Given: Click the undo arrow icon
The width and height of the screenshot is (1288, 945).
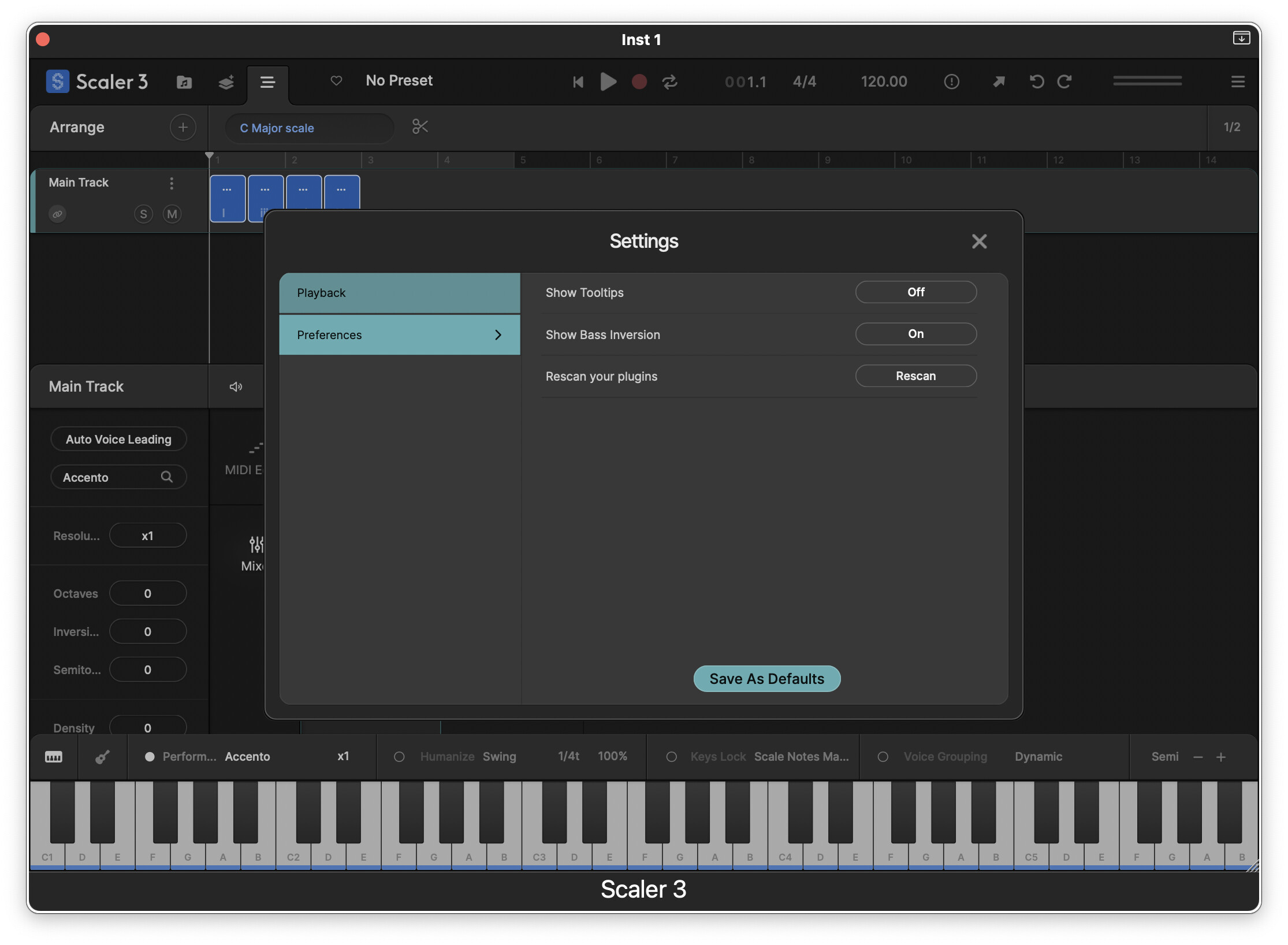Looking at the screenshot, I should [x=1036, y=81].
